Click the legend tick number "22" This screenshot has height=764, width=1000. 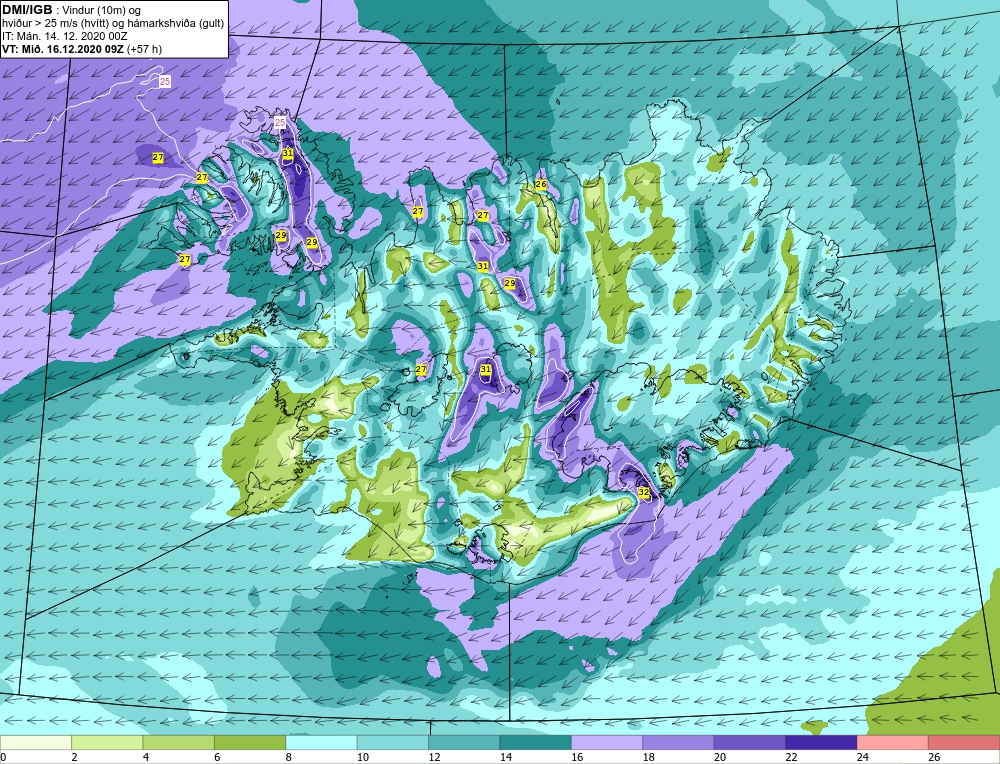coord(791,757)
